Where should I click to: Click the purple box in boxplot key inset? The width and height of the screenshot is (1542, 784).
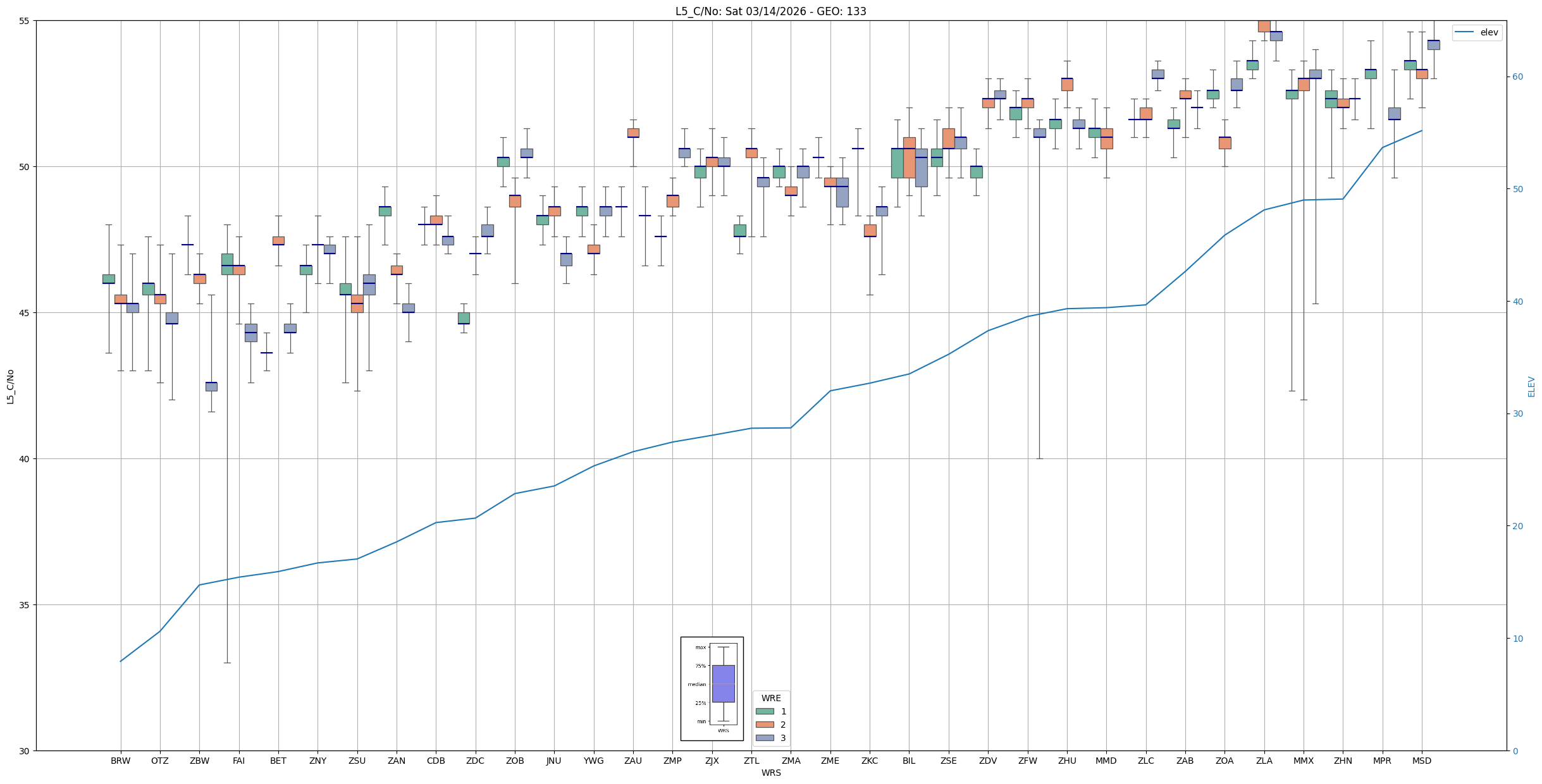point(723,683)
